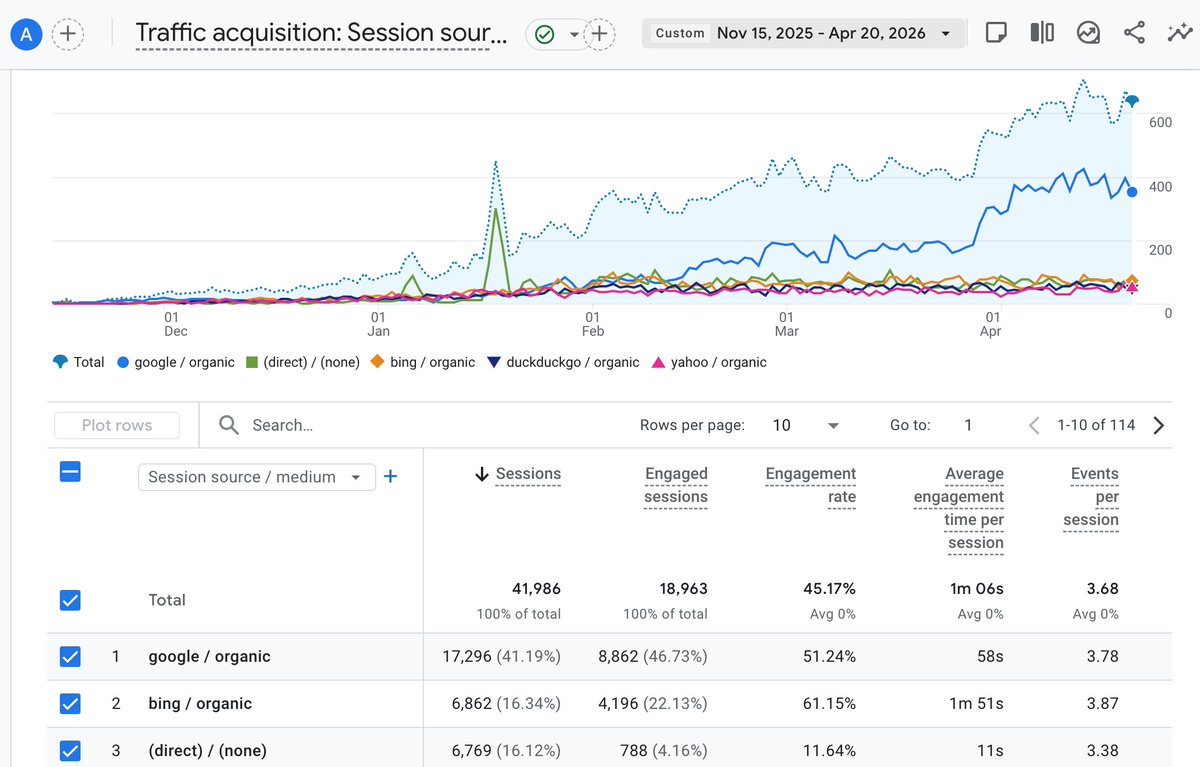Go to the next page of rows
The height and width of the screenshot is (767, 1200).
pos(1159,425)
